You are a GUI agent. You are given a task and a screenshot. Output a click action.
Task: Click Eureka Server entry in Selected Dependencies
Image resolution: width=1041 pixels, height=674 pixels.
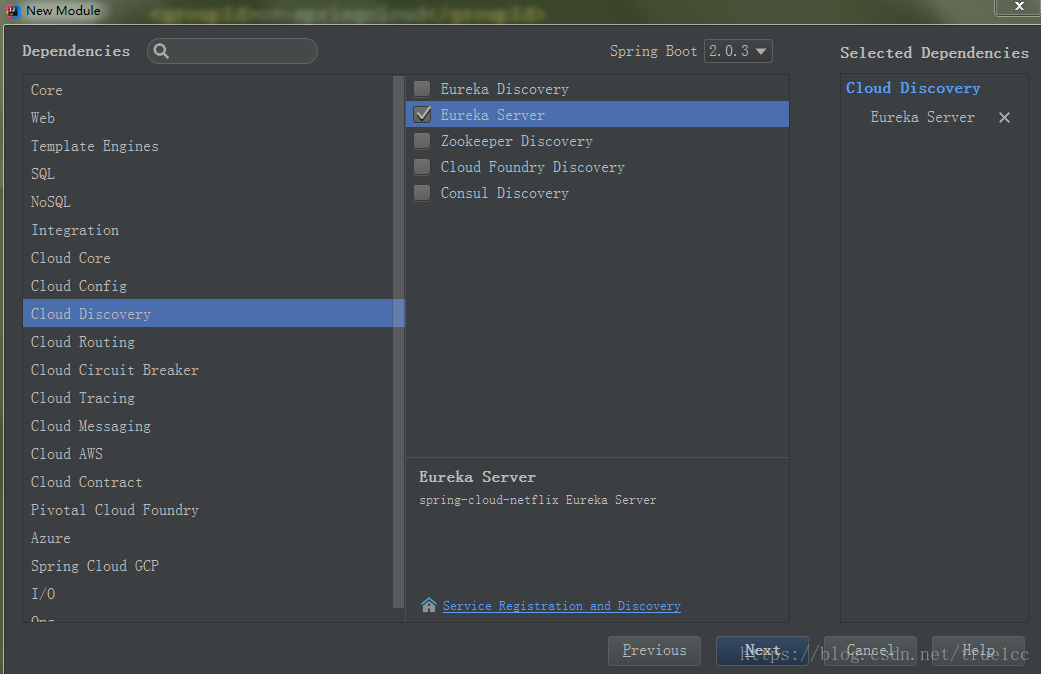pyautogui.click(x=923, y=117)
